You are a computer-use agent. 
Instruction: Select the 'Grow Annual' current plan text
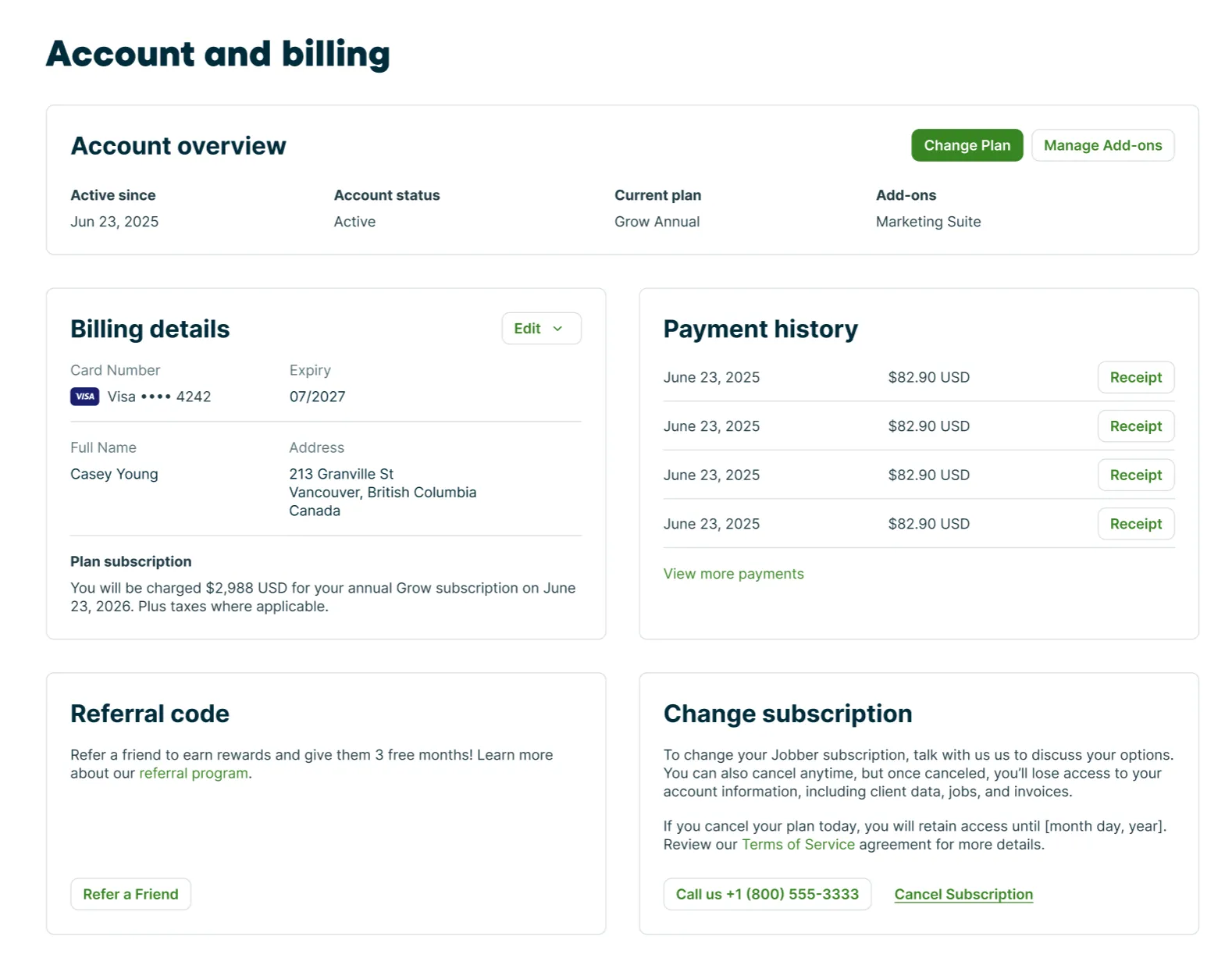pos(657,222)
